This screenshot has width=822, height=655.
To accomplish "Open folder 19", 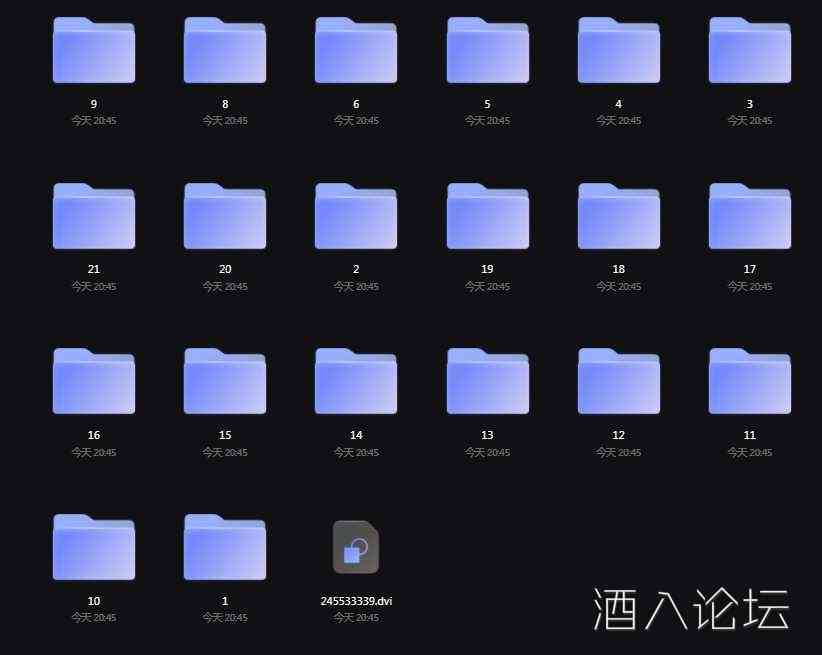I will 487,216.
